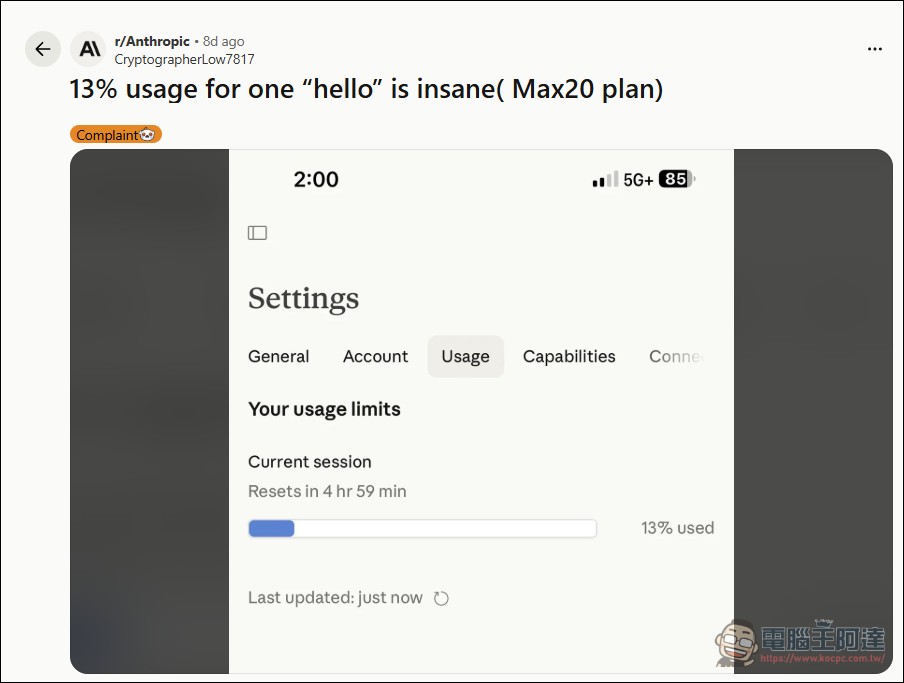Open the Anthropic subreddit avatar logo
The width and height of the screenshot is (904, 683).
(90, 49)
